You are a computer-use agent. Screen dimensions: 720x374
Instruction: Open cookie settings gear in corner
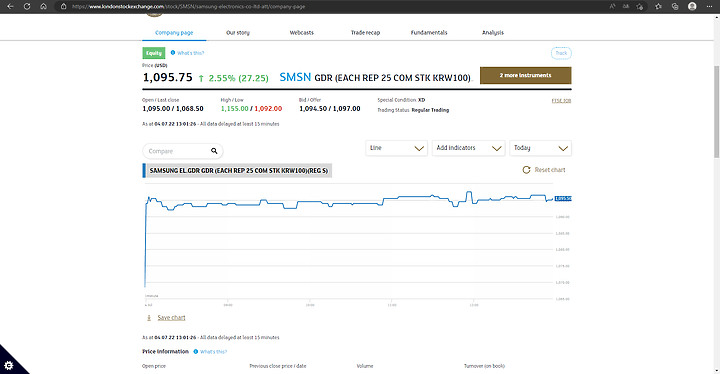coord(9,366)
